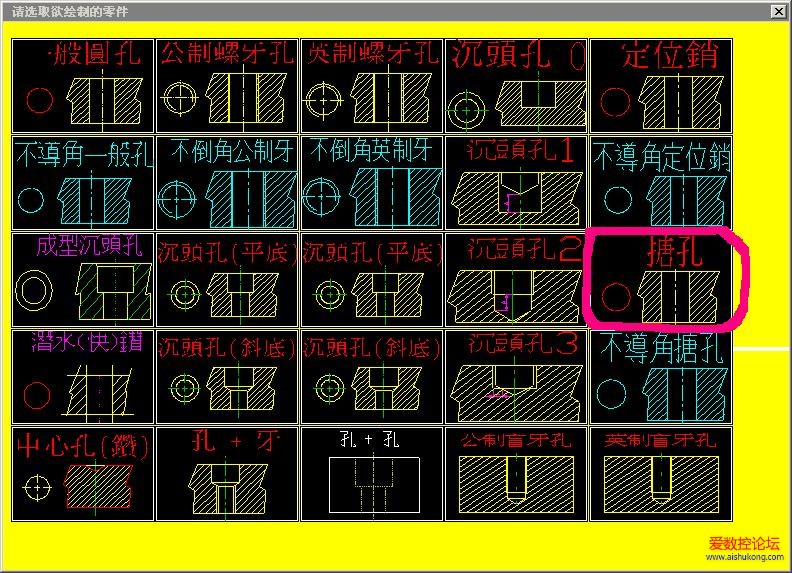
Task: Pick the 不倒角公制牙 part tile
Action: tap(227, 183)
